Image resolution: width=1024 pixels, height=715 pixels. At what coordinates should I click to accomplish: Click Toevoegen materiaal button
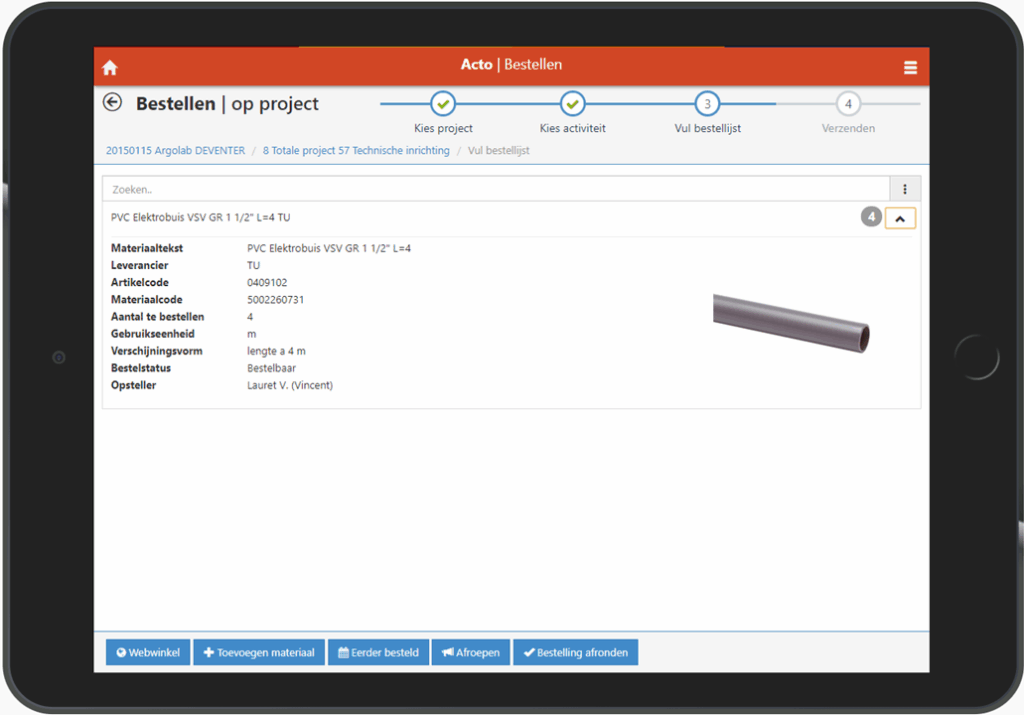click(258, 653)
